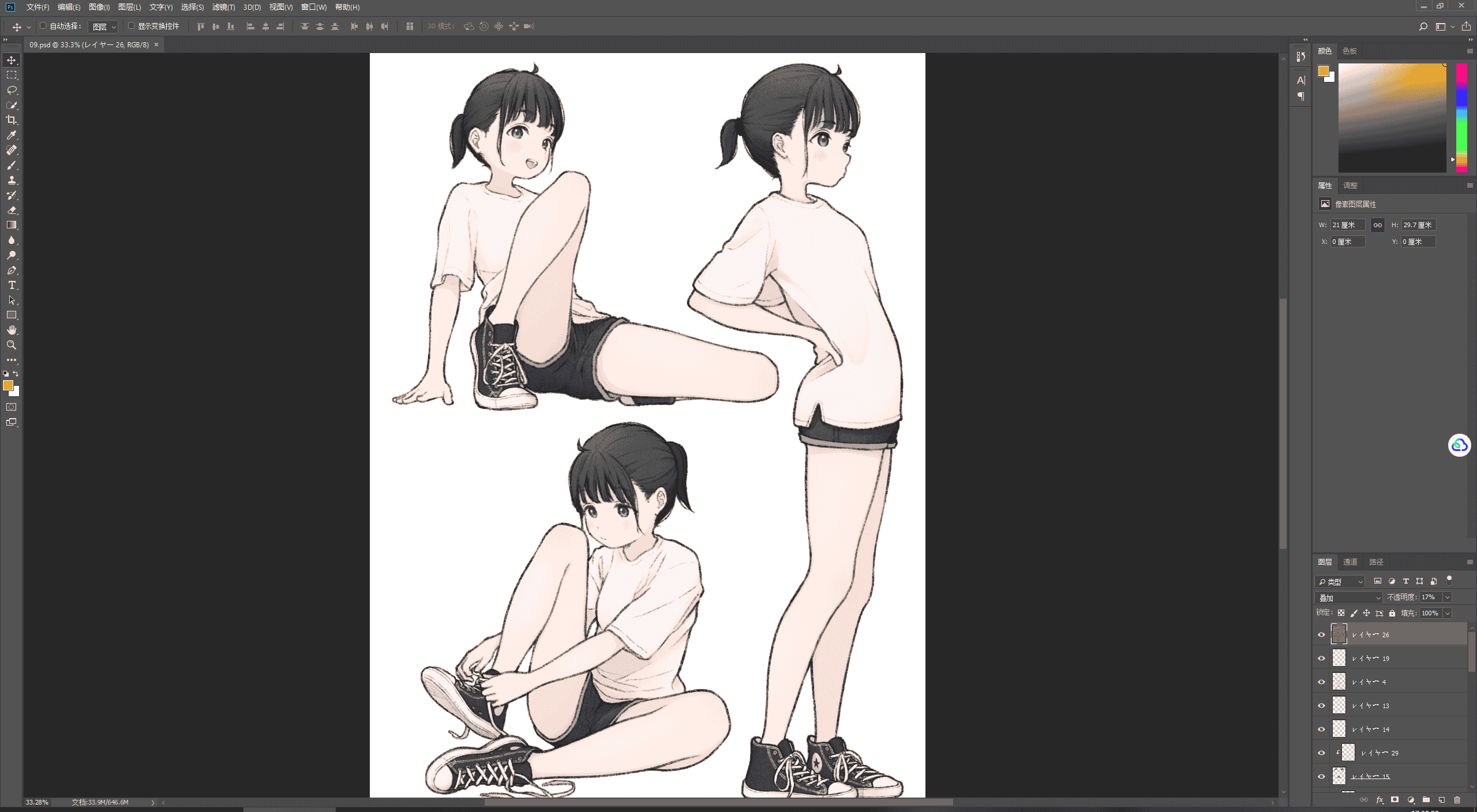Screen dimensions: 1477x812
Task: Open the 图层 auto-select target dropdown
Action: pyautogui.click(x=104, y=27)
